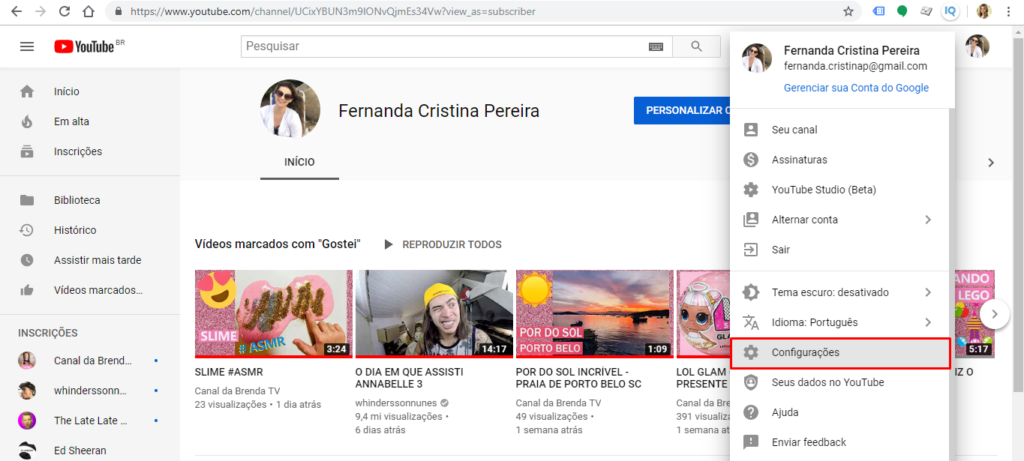
Task: Expand Tema escuro submenu arrow
Action: pyautogui.click(x=927, y=293)
